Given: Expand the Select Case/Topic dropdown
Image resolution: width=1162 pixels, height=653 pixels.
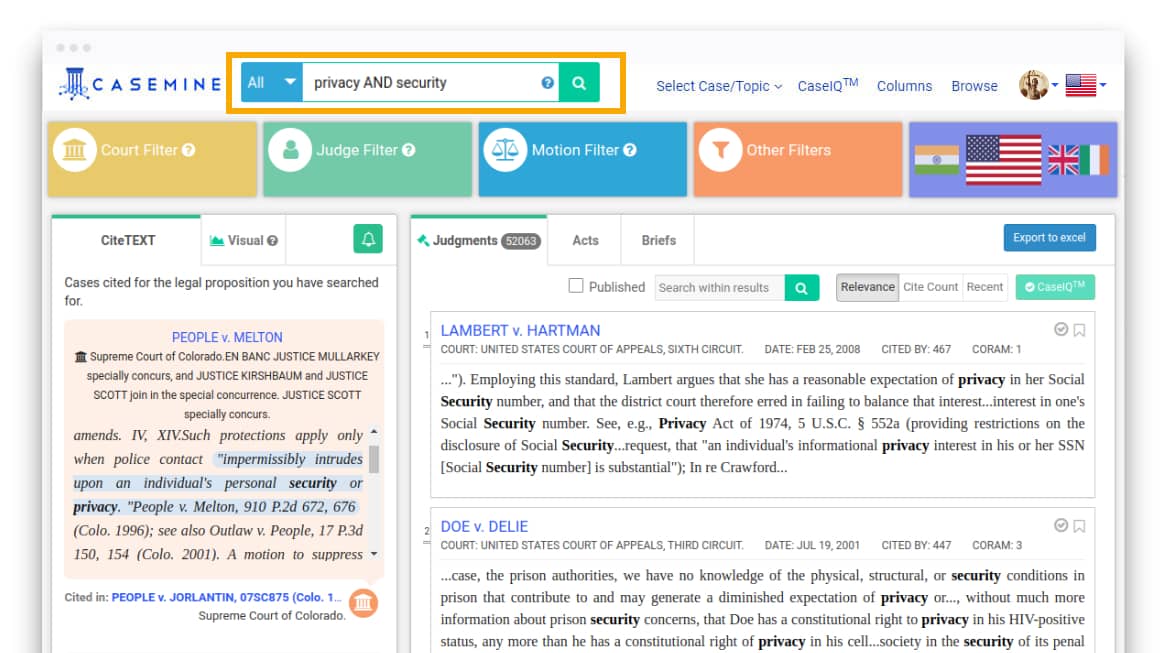Looking at the screenshot, I should click(x=718, y=86).
